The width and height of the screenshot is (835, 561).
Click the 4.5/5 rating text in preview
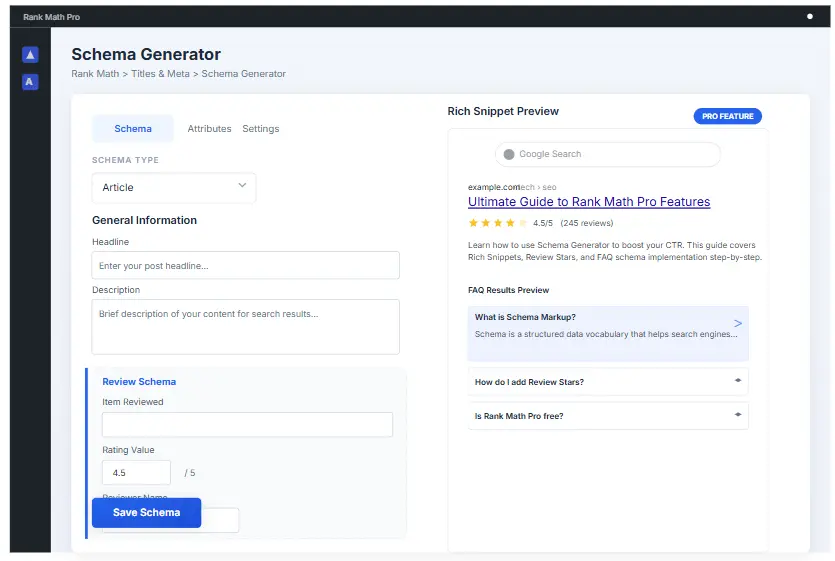coord(543,223)
